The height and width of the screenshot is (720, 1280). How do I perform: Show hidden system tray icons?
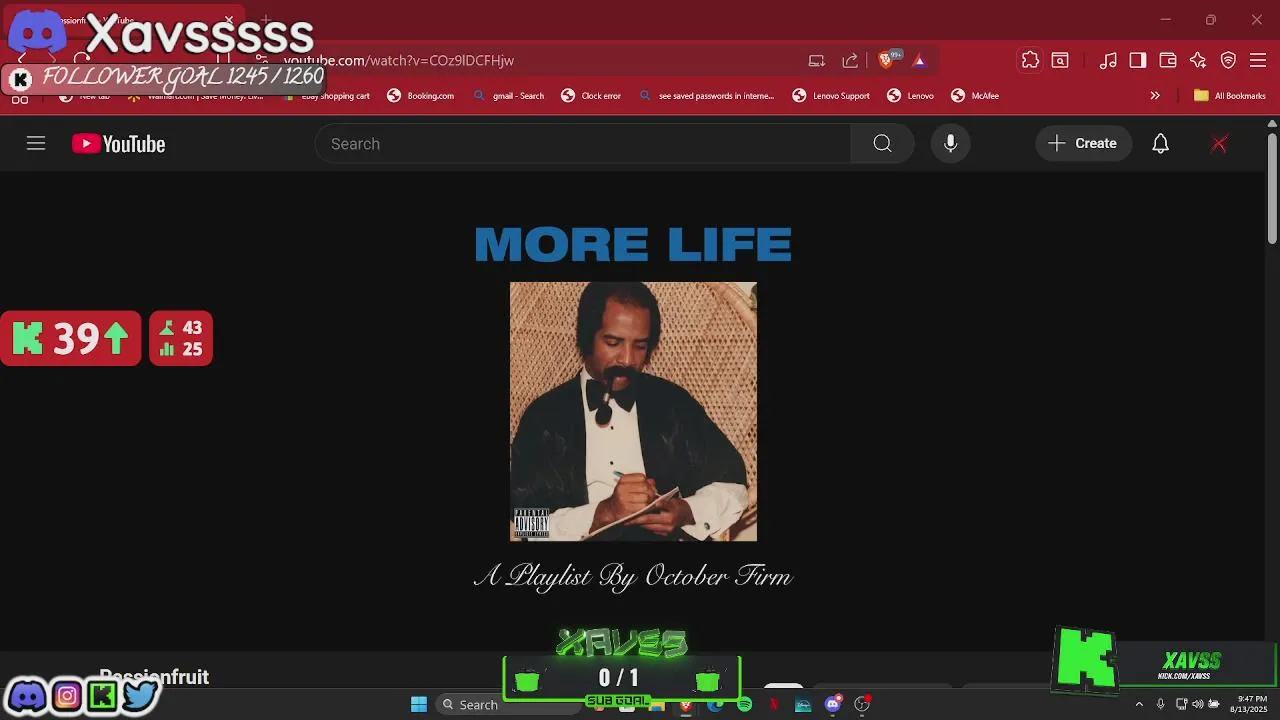(1138, 705)
